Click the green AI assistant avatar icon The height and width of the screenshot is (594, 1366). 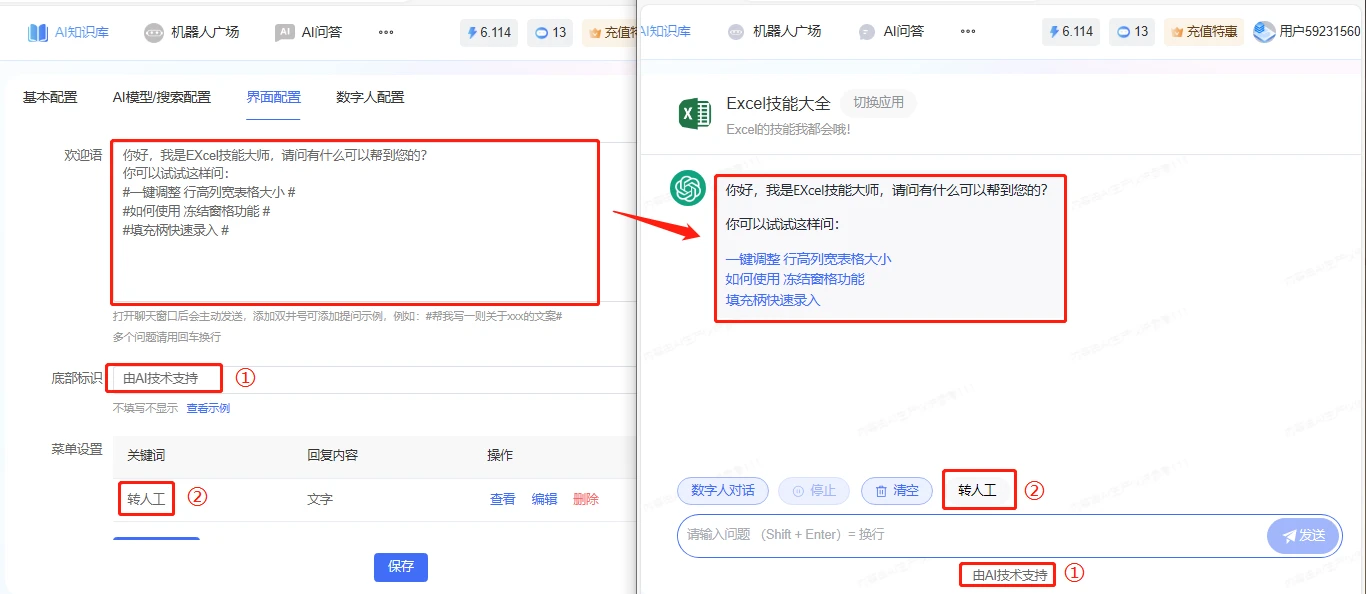688,188
